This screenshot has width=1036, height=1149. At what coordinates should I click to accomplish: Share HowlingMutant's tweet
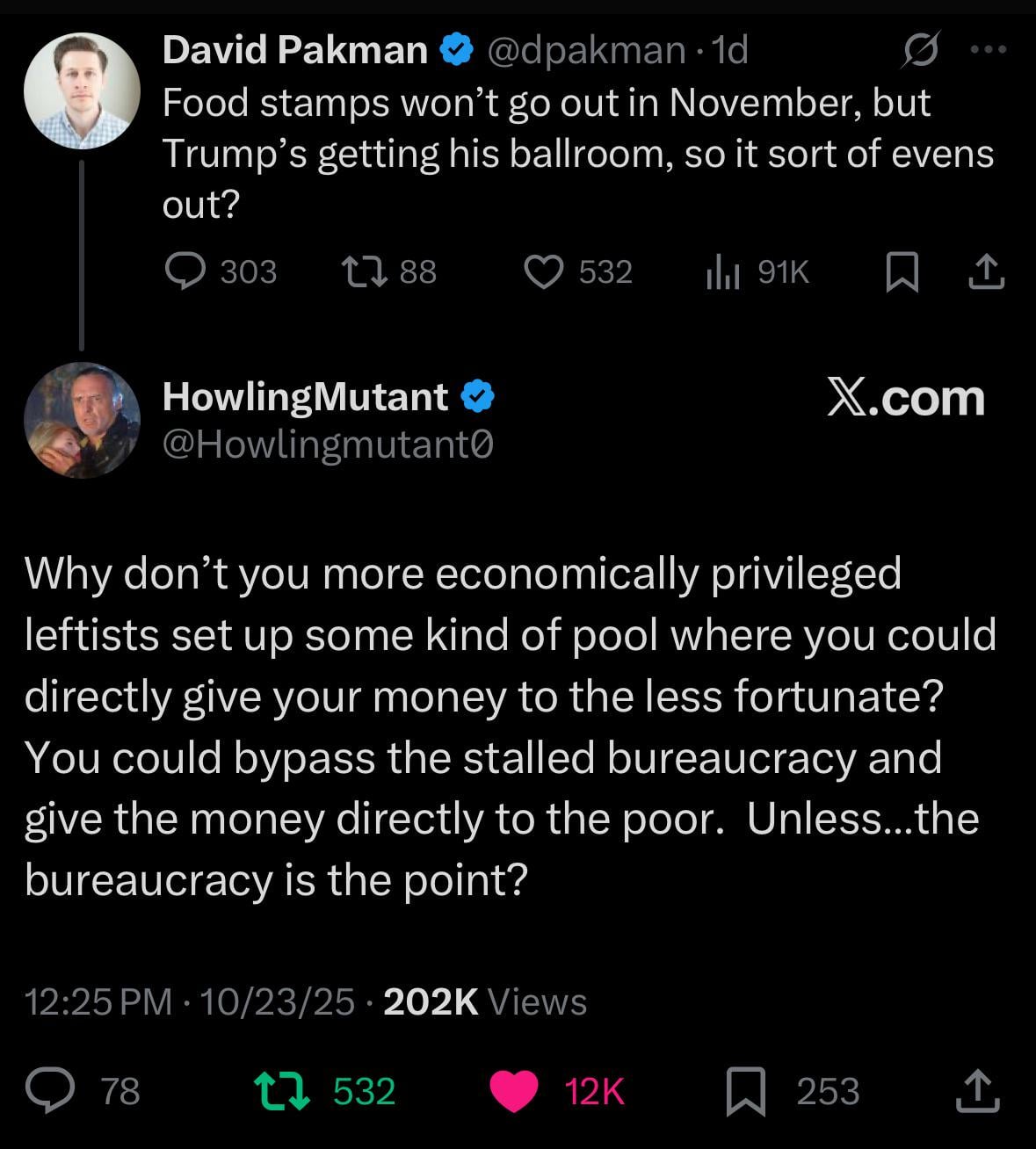(x=977, y=1091)
